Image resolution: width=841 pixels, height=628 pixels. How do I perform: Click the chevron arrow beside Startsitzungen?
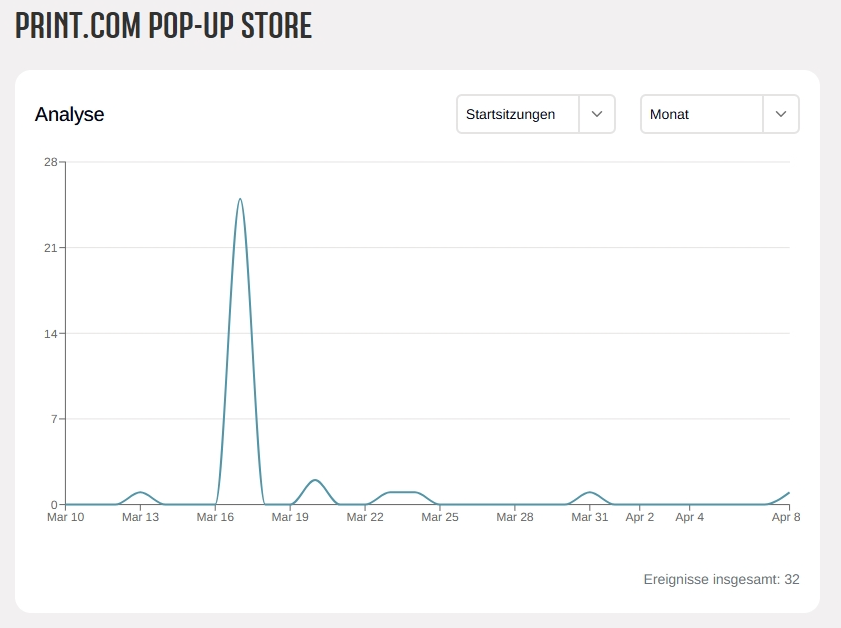point(597,114)
